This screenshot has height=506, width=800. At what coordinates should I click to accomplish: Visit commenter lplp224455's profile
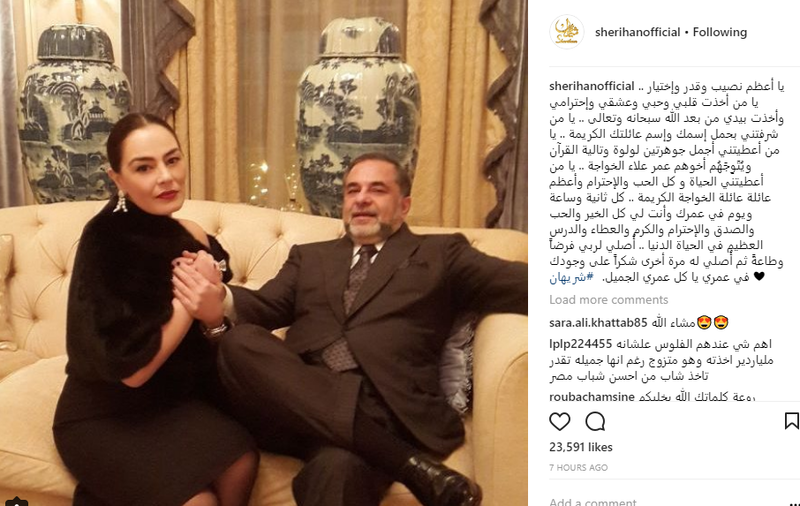[580, 344]
